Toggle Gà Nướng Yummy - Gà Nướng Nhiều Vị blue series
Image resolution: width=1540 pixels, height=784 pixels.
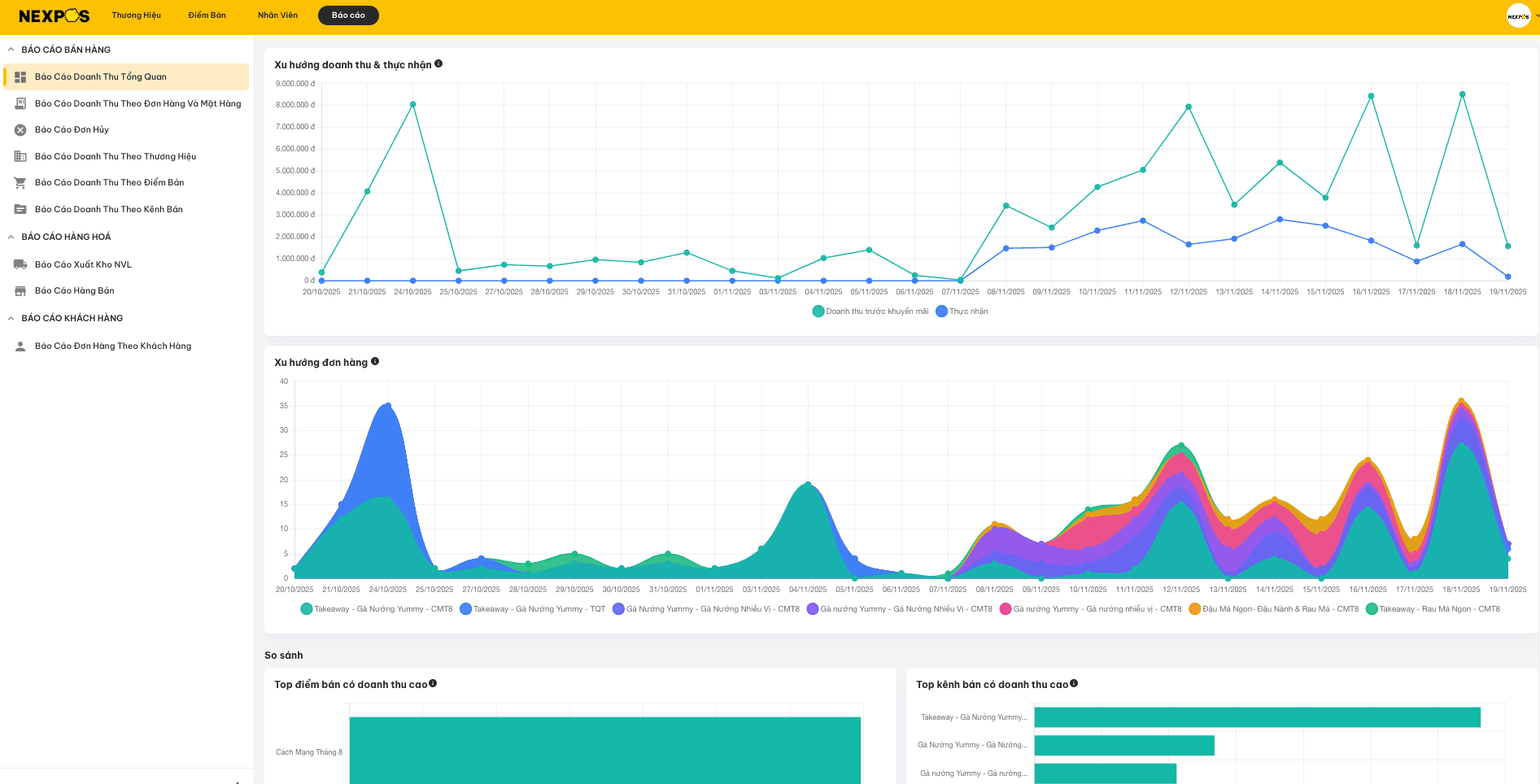706,609
